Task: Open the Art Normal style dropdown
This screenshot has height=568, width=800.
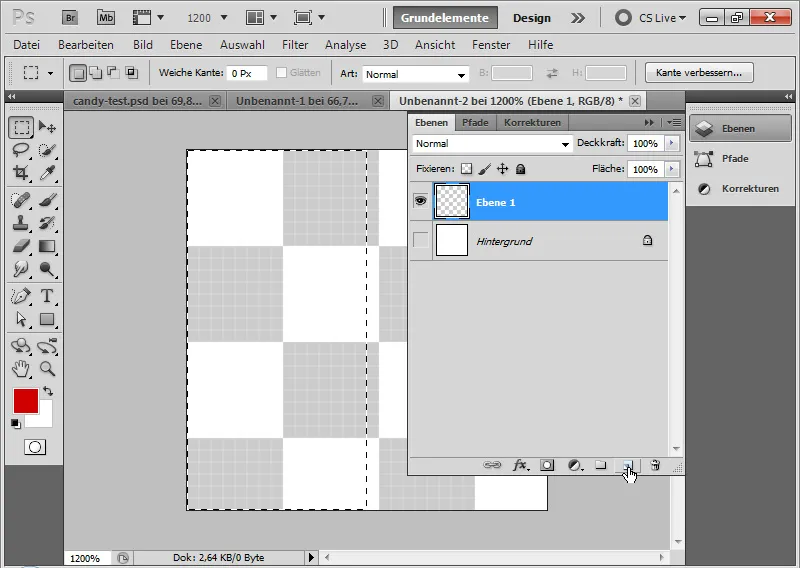Action: (x=415, y=75)
